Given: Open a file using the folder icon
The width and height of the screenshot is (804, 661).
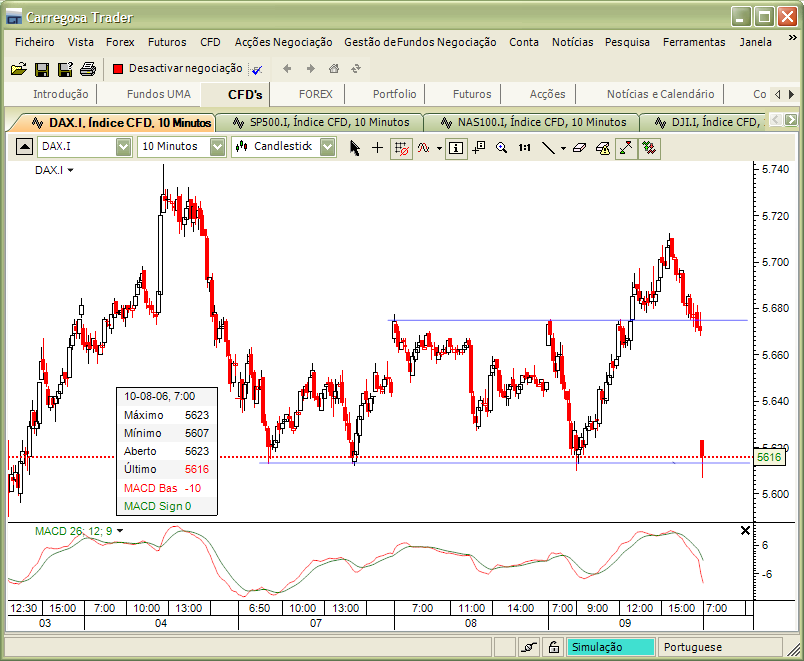Looking at the screenshot, I should [x=19, y=68].
